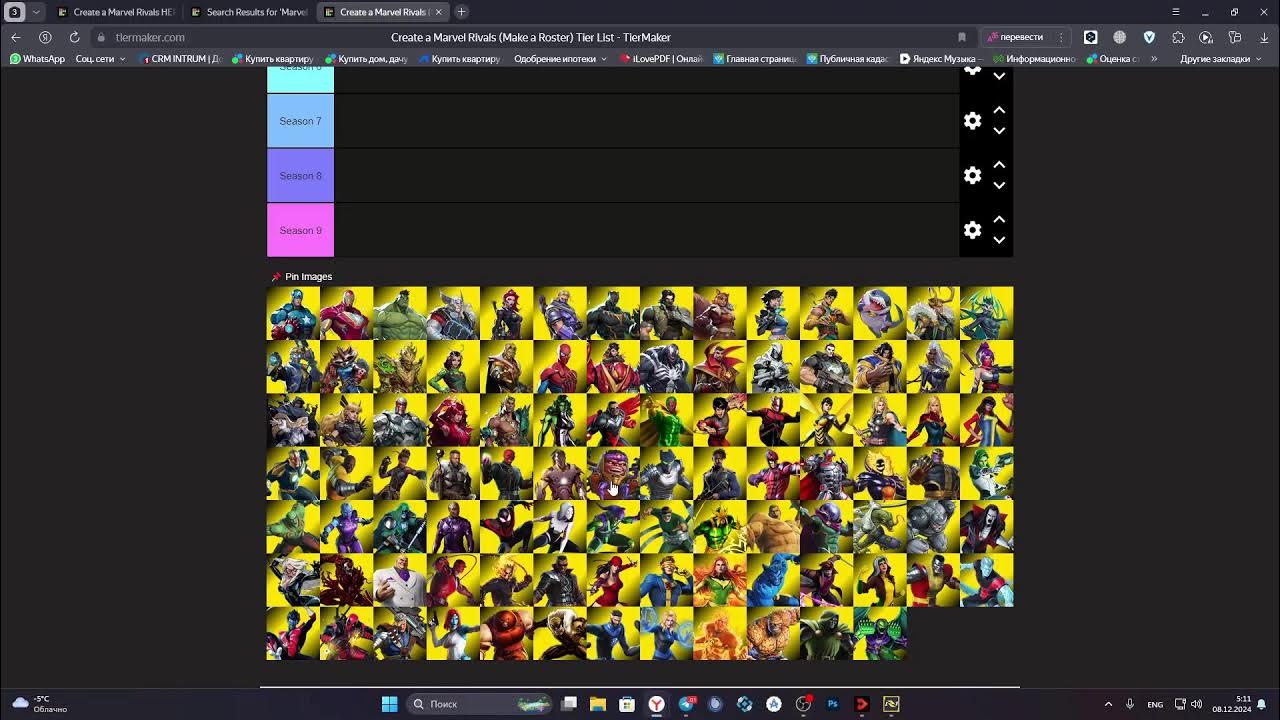Expand the Соц. сети bookmarks folder
The width and height of the screenshot is (1280, 720).
click(101, 59)
